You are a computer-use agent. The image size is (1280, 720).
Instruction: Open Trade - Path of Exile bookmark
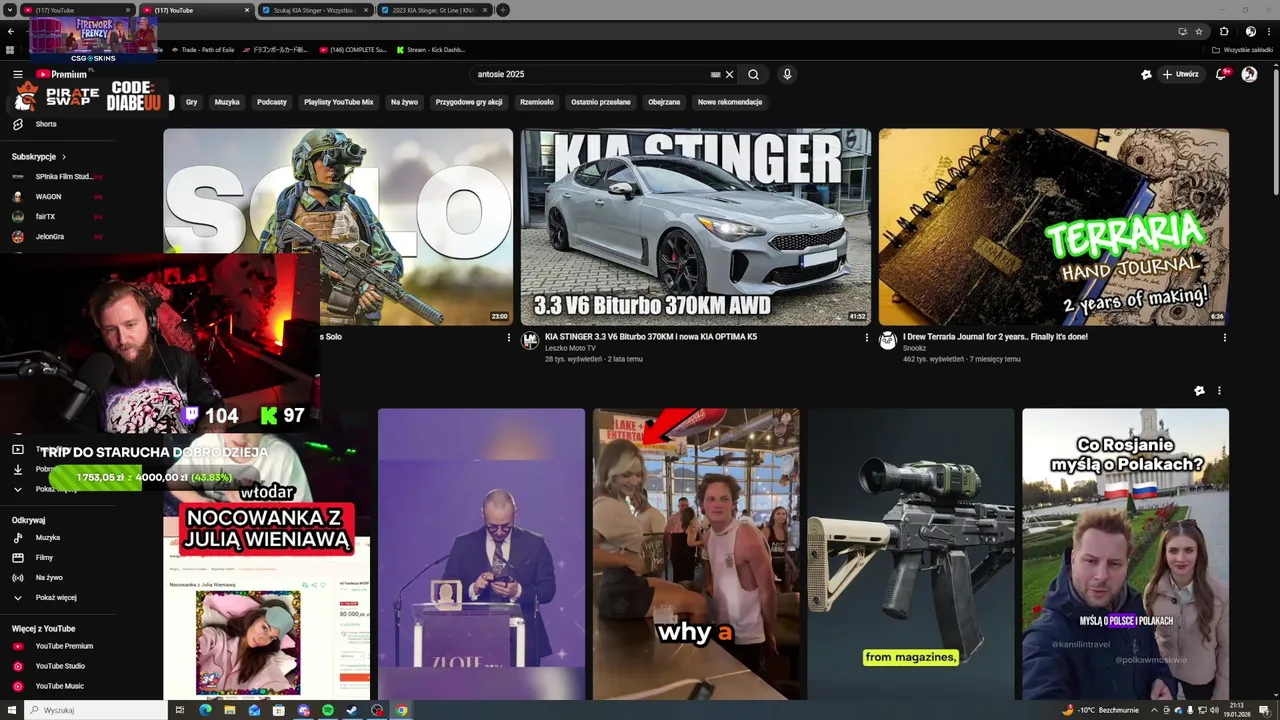tap(202, 49)
